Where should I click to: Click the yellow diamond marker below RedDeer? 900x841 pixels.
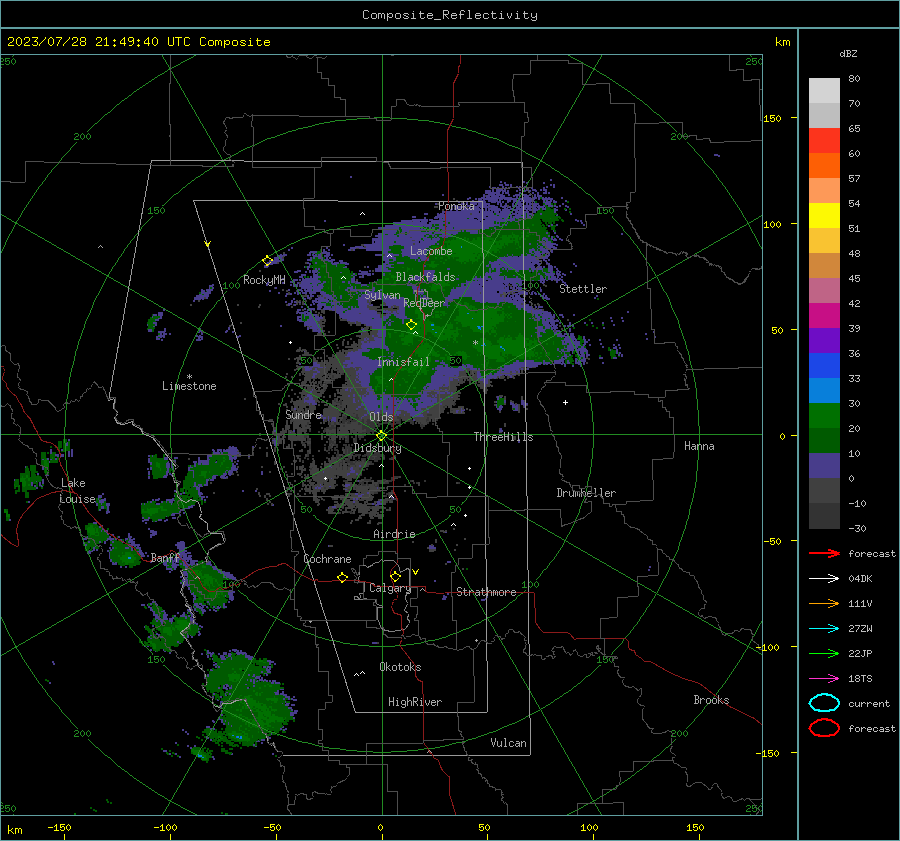(x=412, y=325)
